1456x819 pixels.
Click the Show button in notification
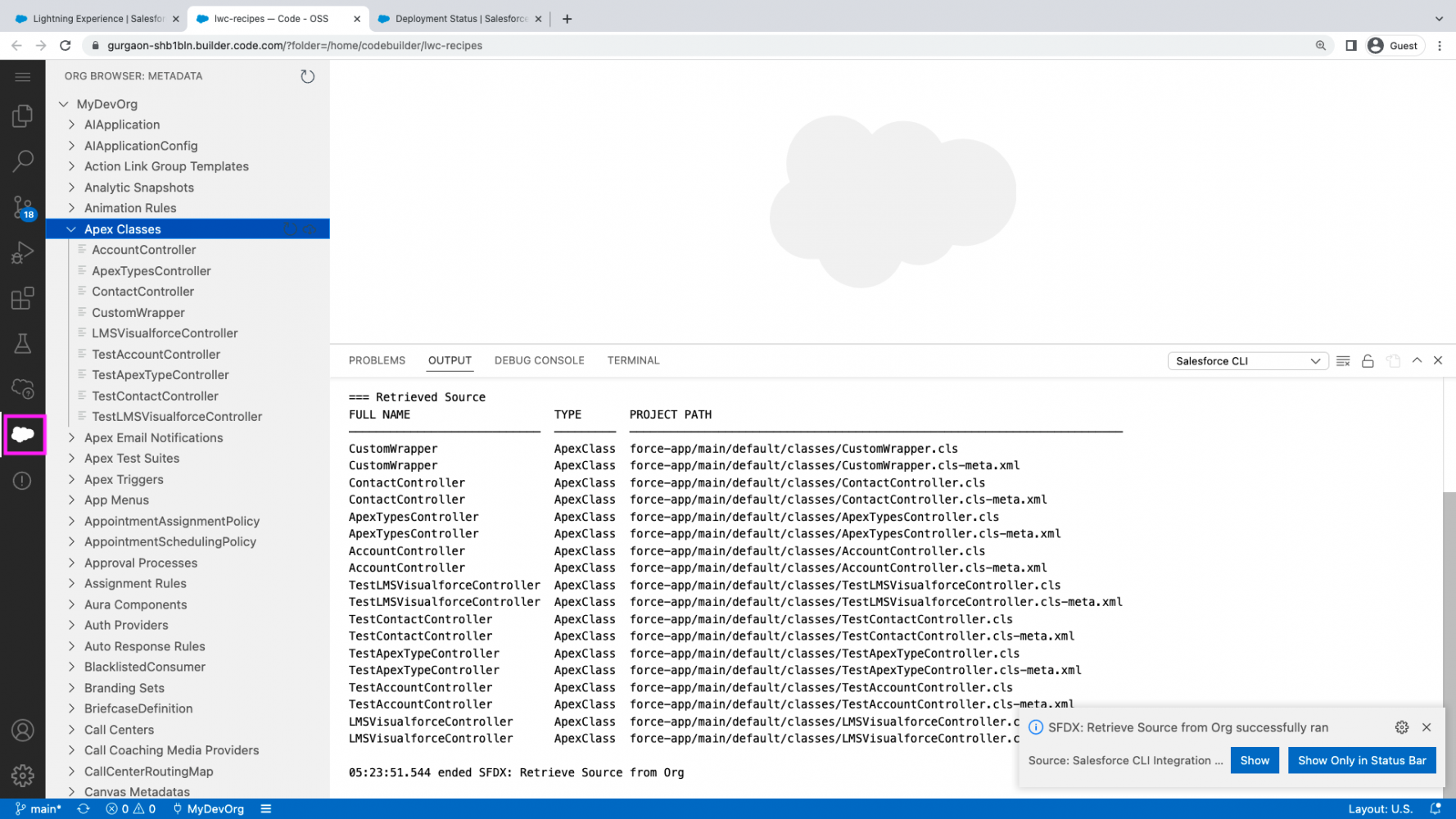pos(1254,760)
